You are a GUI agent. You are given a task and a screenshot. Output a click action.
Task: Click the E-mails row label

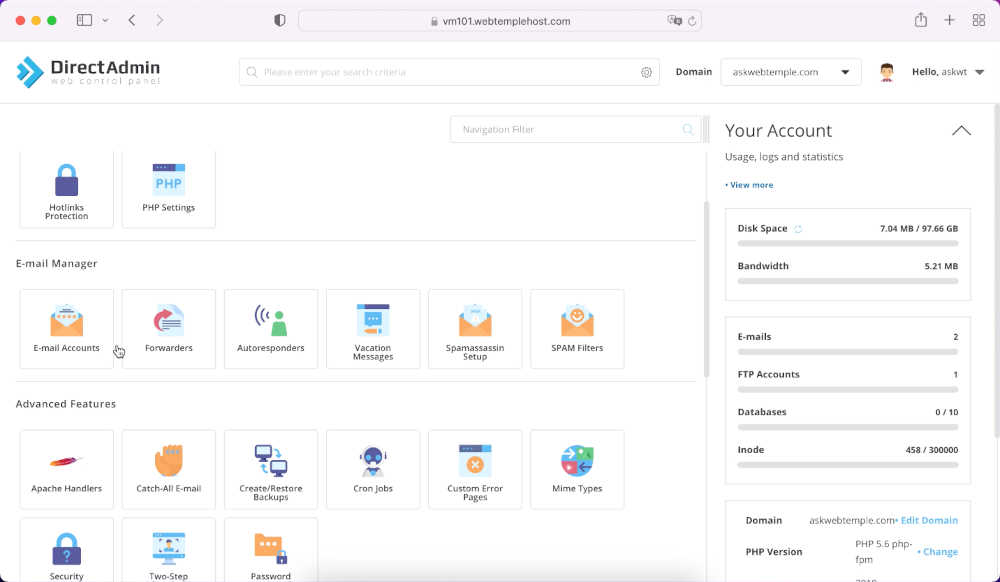point(754,337)
